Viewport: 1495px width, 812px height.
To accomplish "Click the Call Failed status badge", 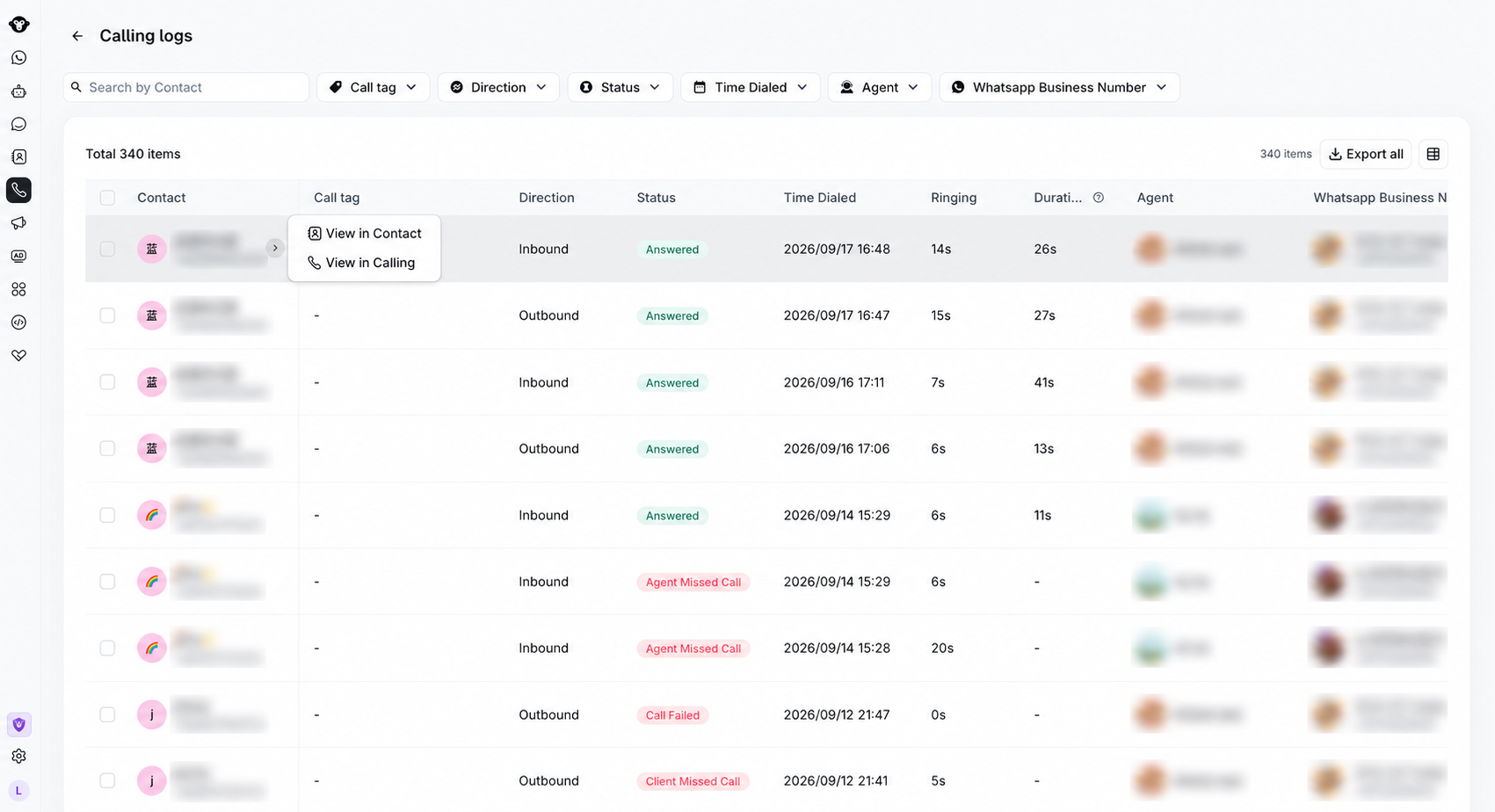I will 672,715.
